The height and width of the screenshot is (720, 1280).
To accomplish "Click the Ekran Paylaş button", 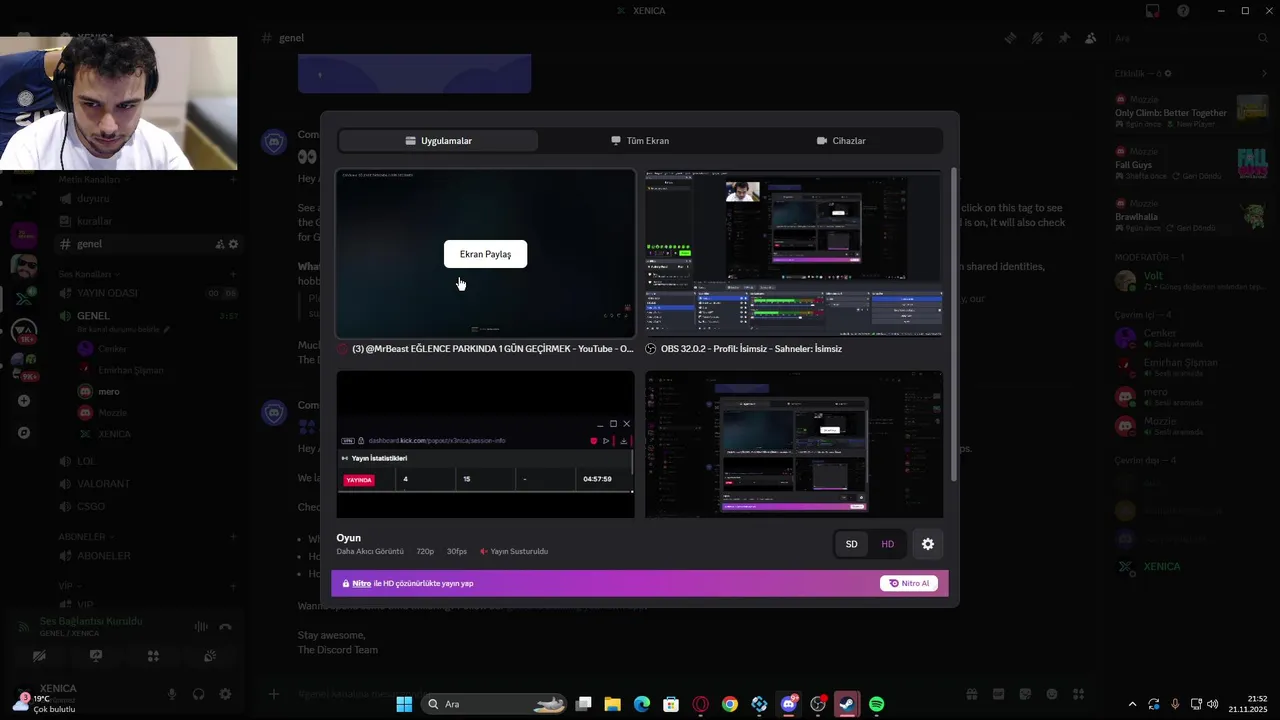I will pyautogui.click(x=485, y=254).
